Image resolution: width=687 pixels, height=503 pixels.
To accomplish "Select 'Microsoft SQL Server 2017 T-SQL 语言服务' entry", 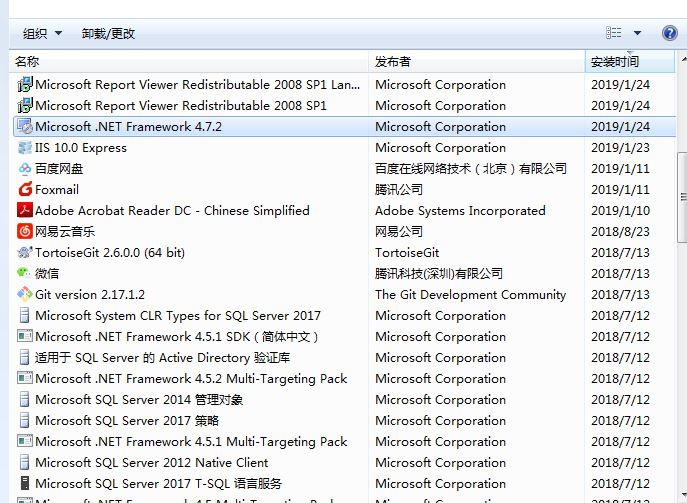I will pos(159,483).
